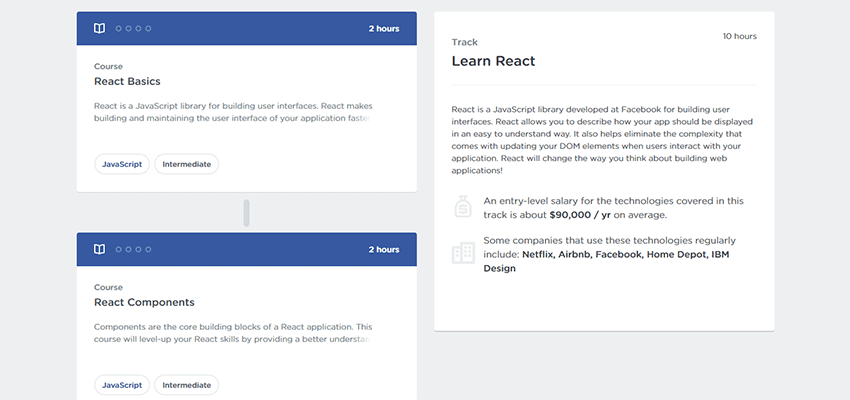Click the 2 hours label on React Components

coord(383,249)
